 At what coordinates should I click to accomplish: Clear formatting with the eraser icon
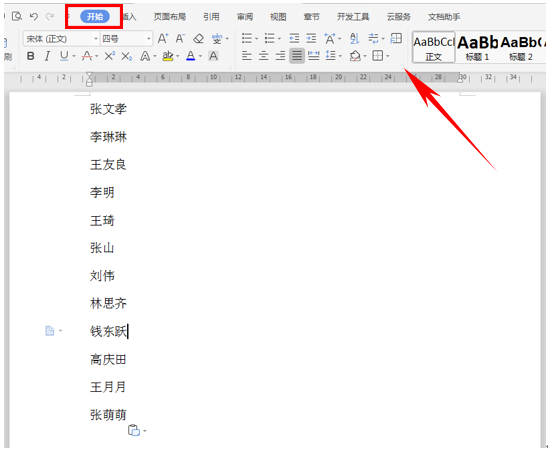click(199, 38)
